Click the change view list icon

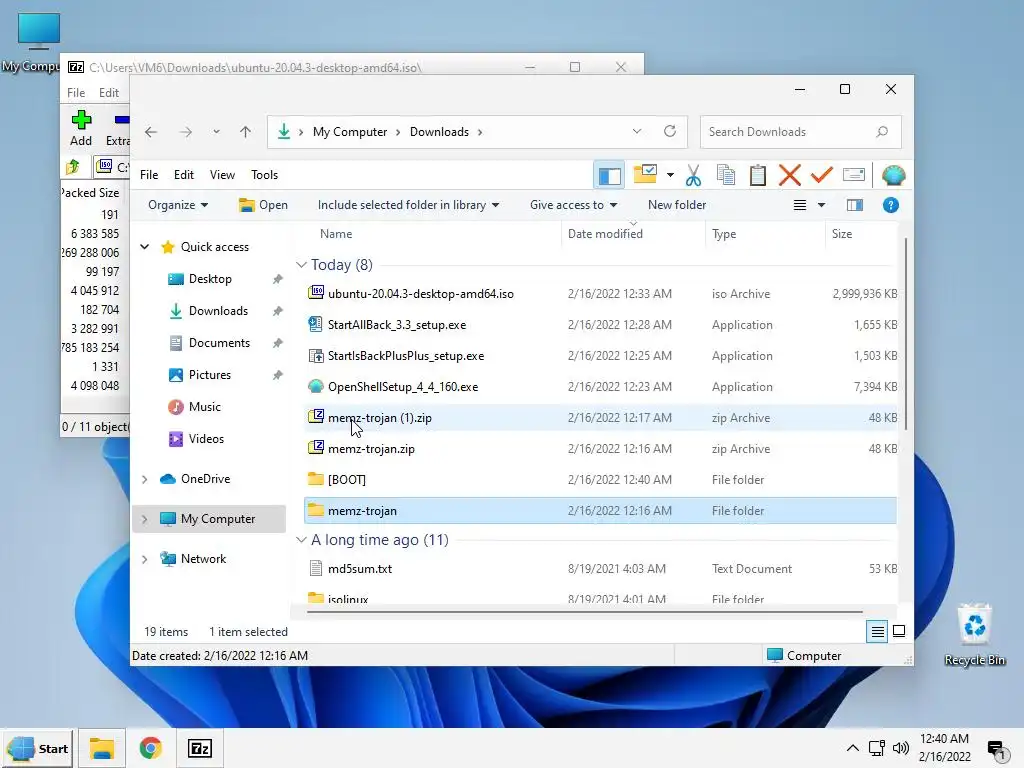point(799,205)
